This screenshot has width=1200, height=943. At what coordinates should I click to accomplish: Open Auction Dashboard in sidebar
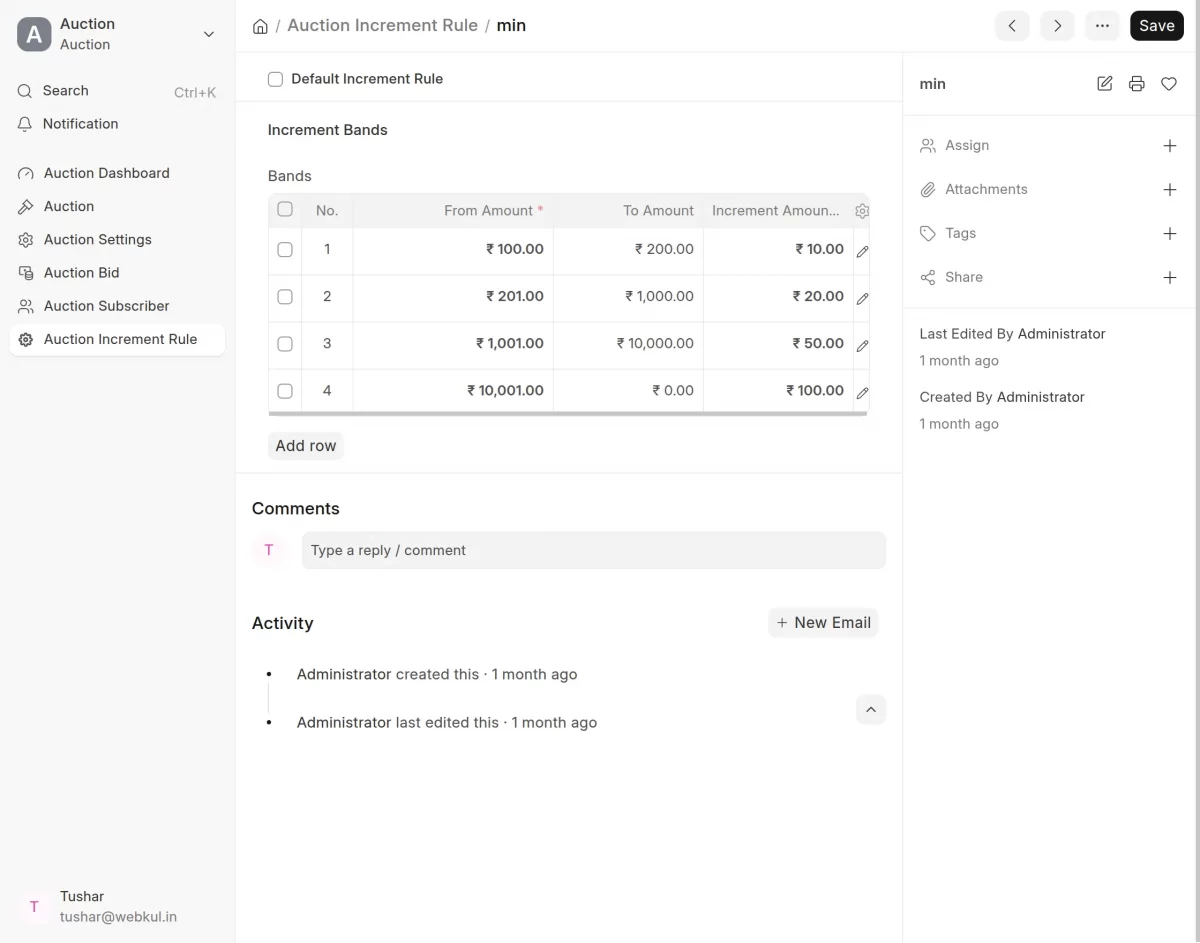(x=117, y=173)
